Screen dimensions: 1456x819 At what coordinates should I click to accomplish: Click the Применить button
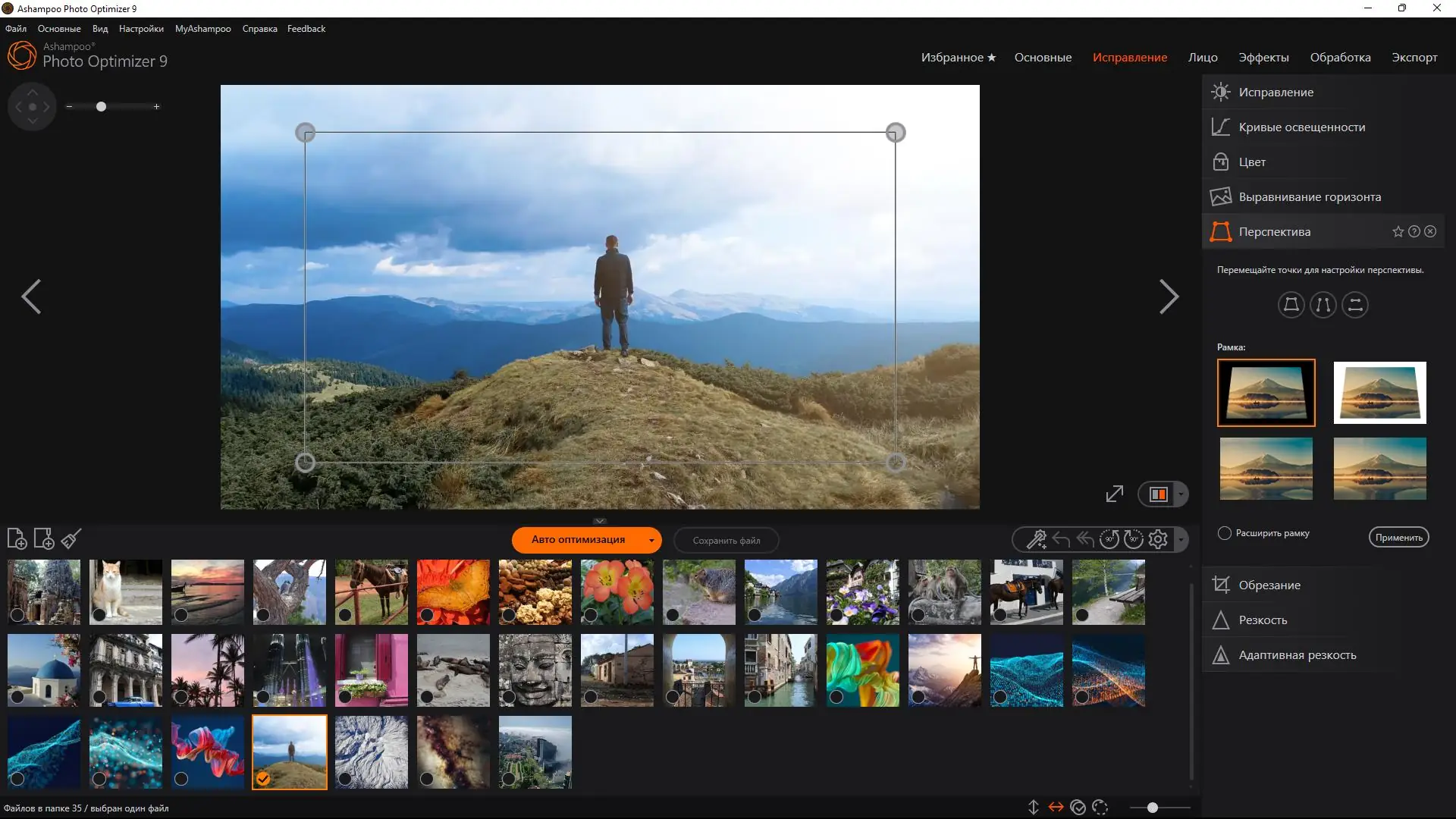[x=1398, y=538]
